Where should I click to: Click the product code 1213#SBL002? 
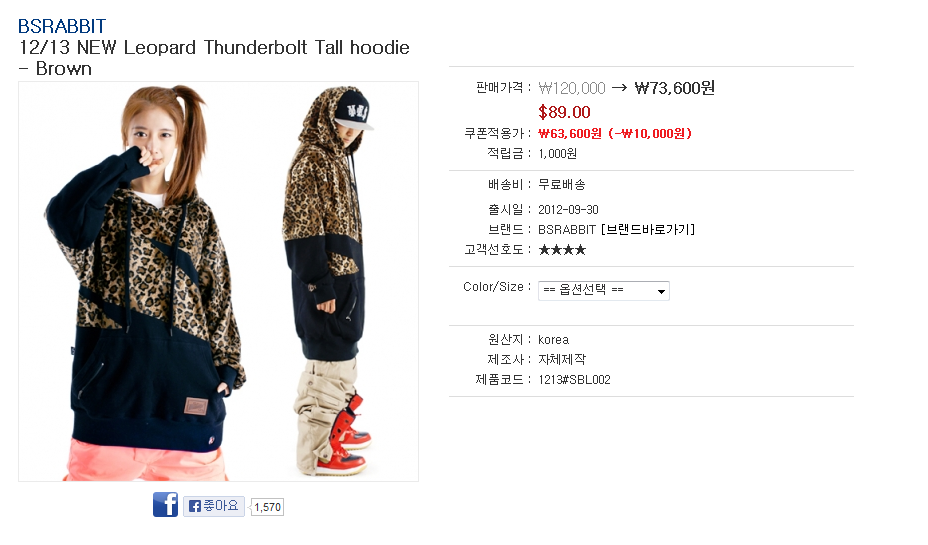(574, 380)
